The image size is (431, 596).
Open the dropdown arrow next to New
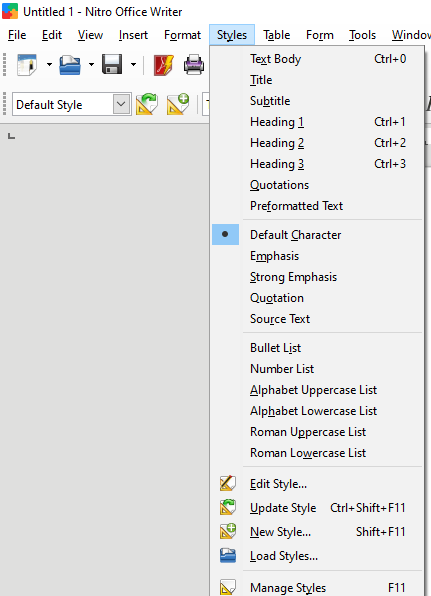(49, 65)
